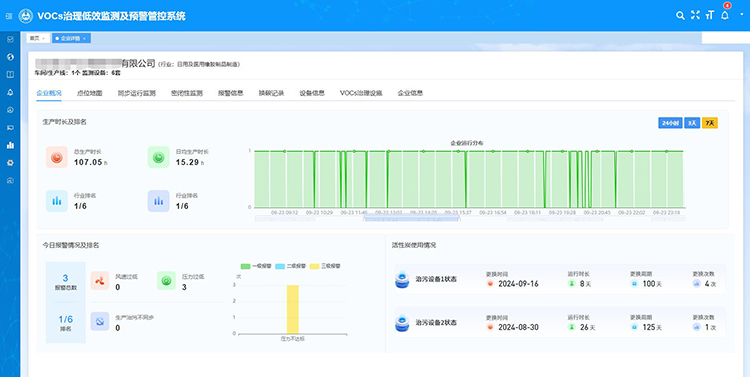Open the checklist icon in the sidebar
Screen dimensions: 750x377
click(x=10, y=39)
